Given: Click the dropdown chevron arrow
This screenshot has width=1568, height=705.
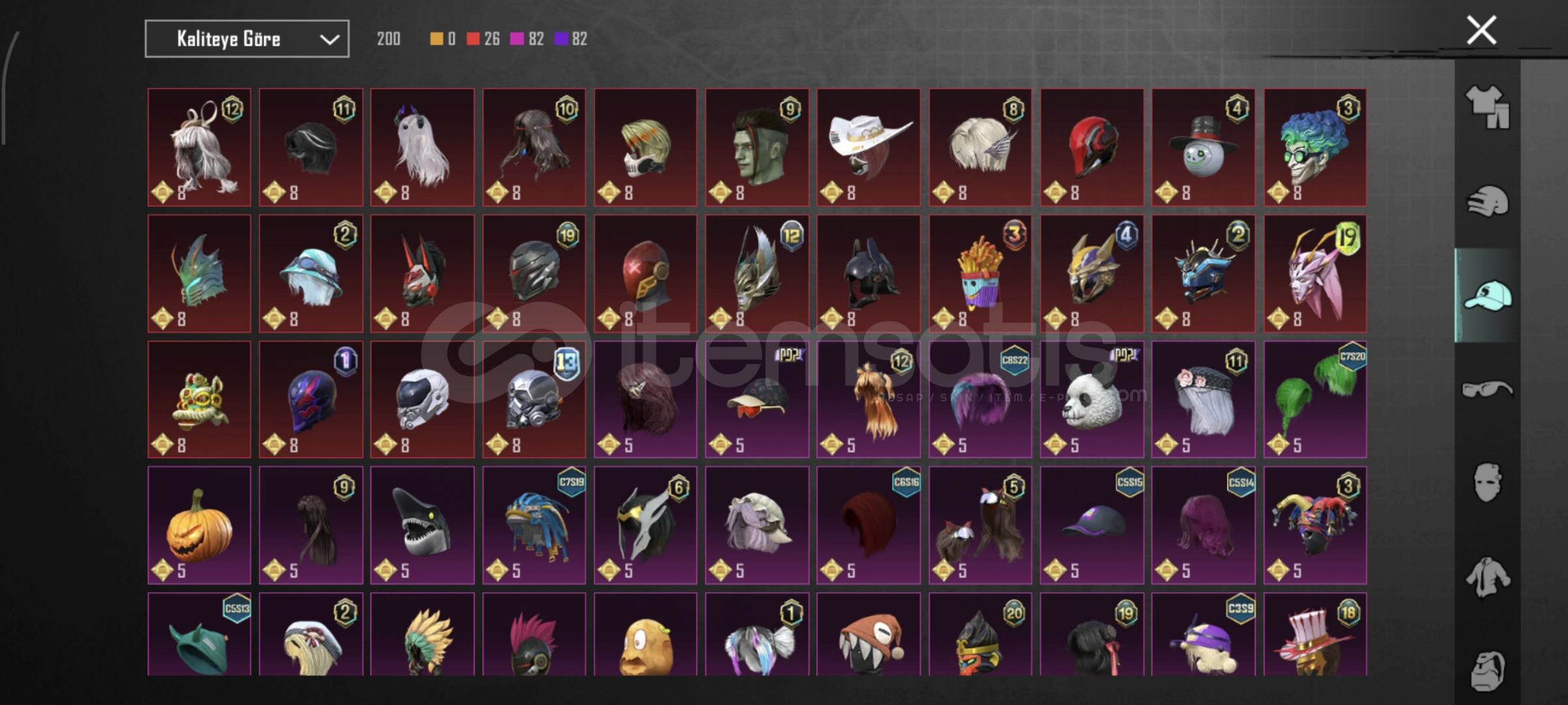Looking at the screenshot, I should click(x=330, y=40).
